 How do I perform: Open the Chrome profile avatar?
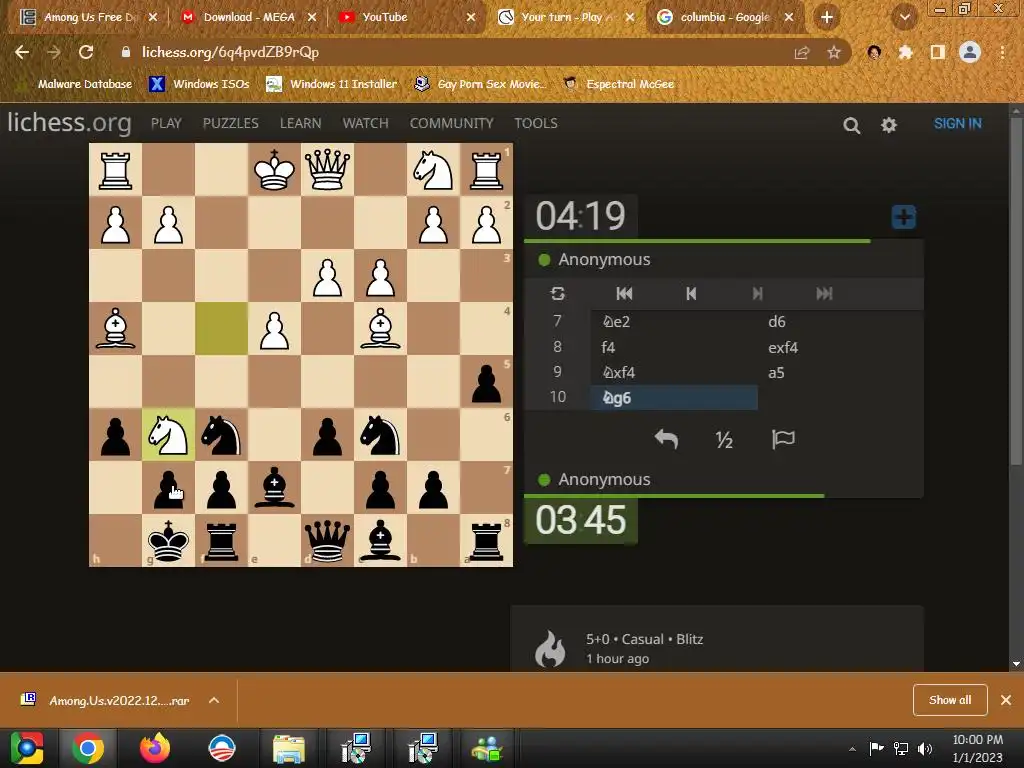click(x=970, y=52)
